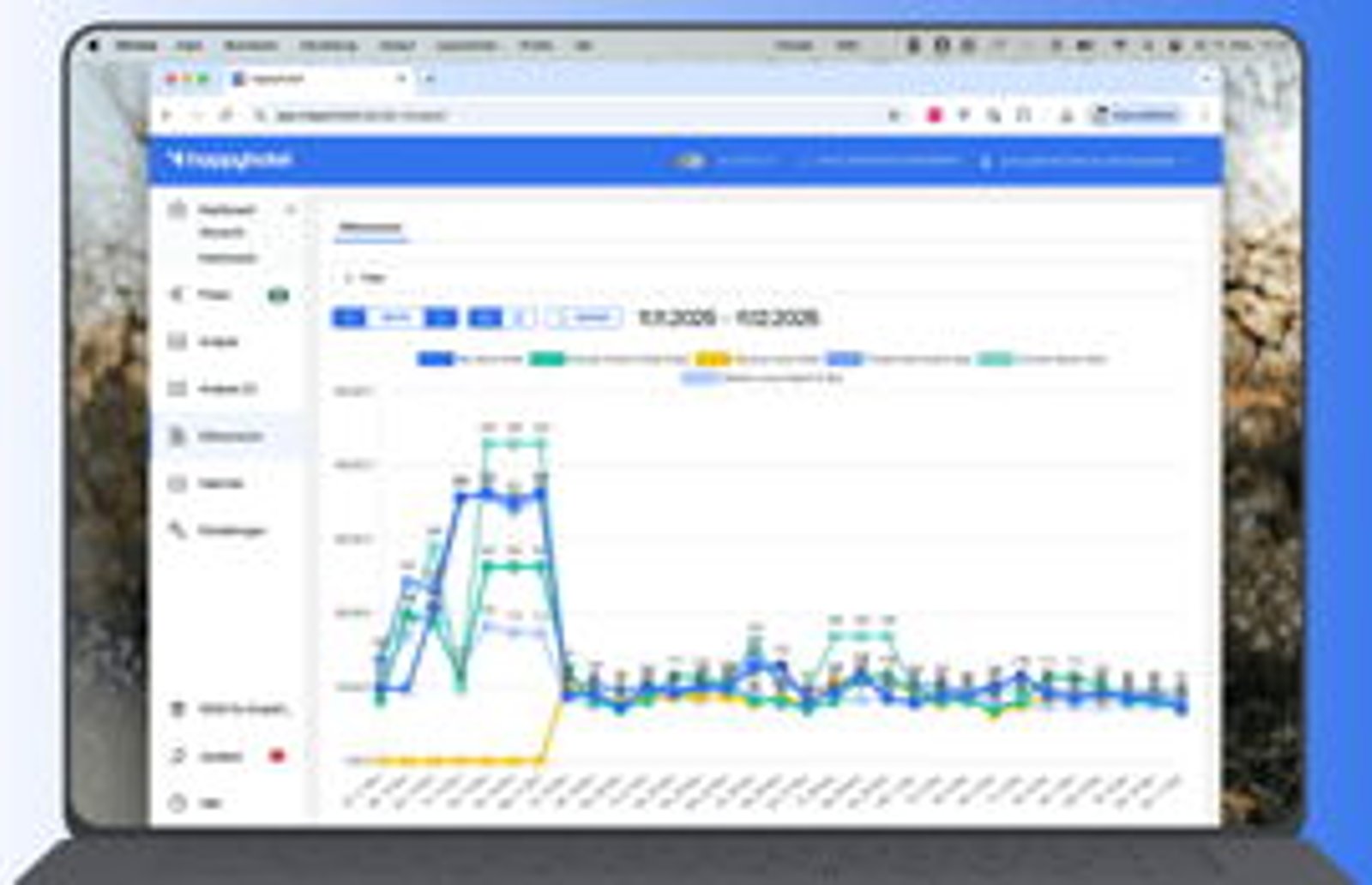Toggle the green legend series
The height and width of the screenshot is (885, 1372).
tap(609, 359)
